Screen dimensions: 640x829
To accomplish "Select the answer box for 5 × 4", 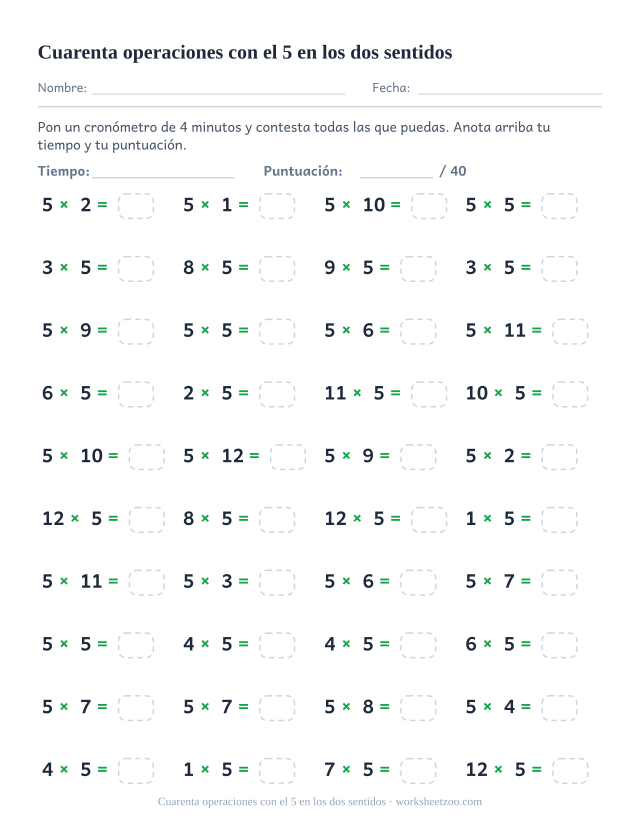I will [x=559, y=707].
